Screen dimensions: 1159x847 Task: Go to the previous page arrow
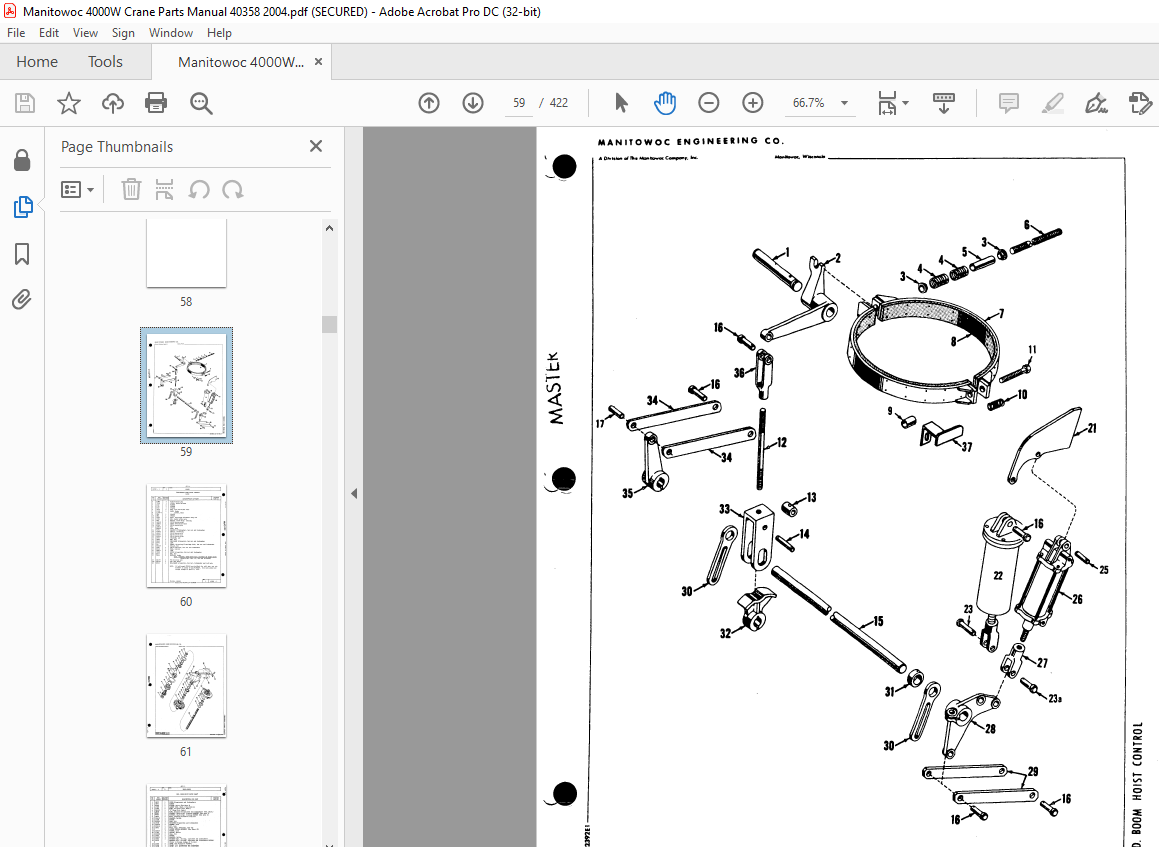[429, 103]
